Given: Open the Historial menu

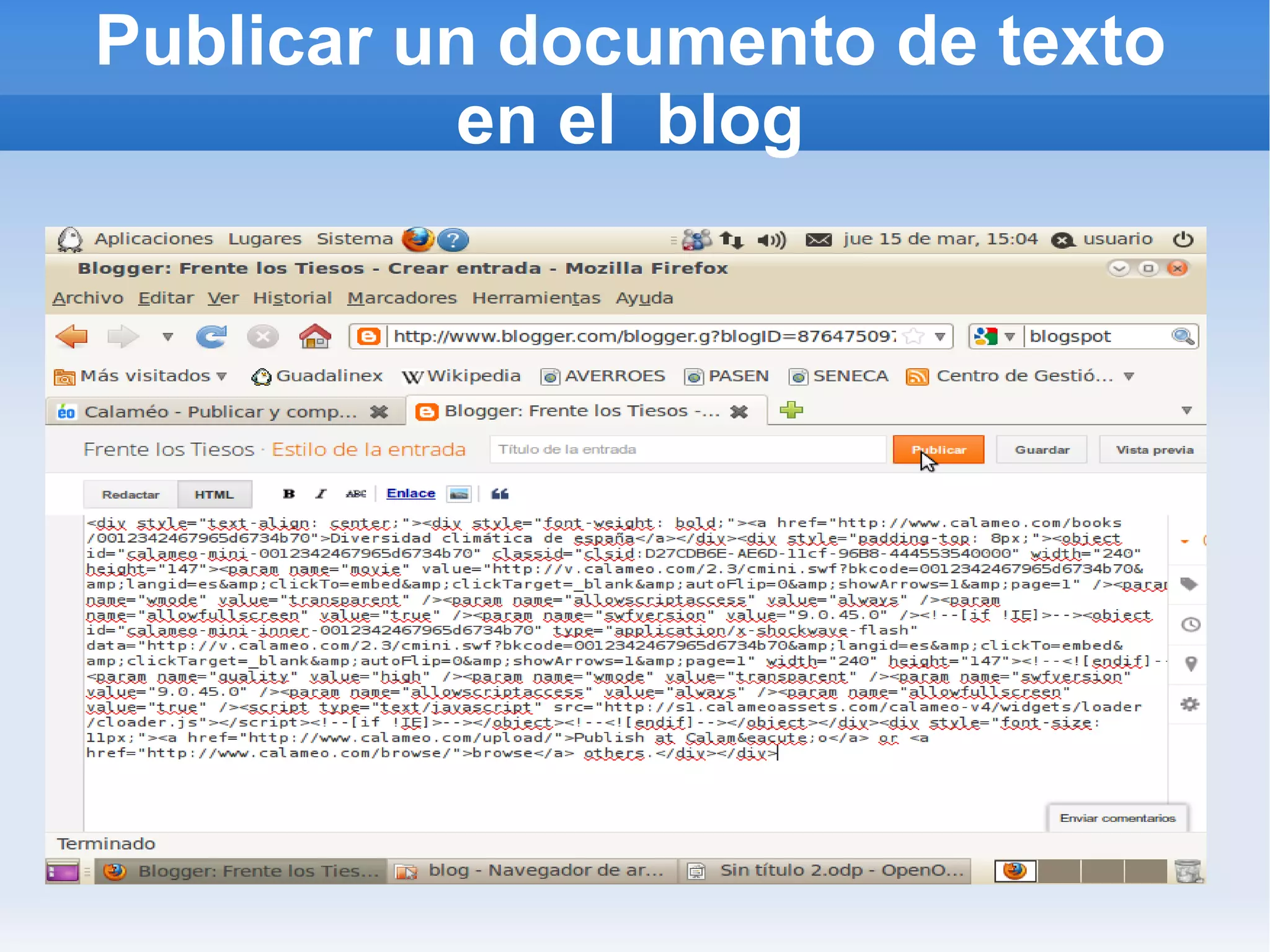Looking at the screenshot, I should point(292,298).
